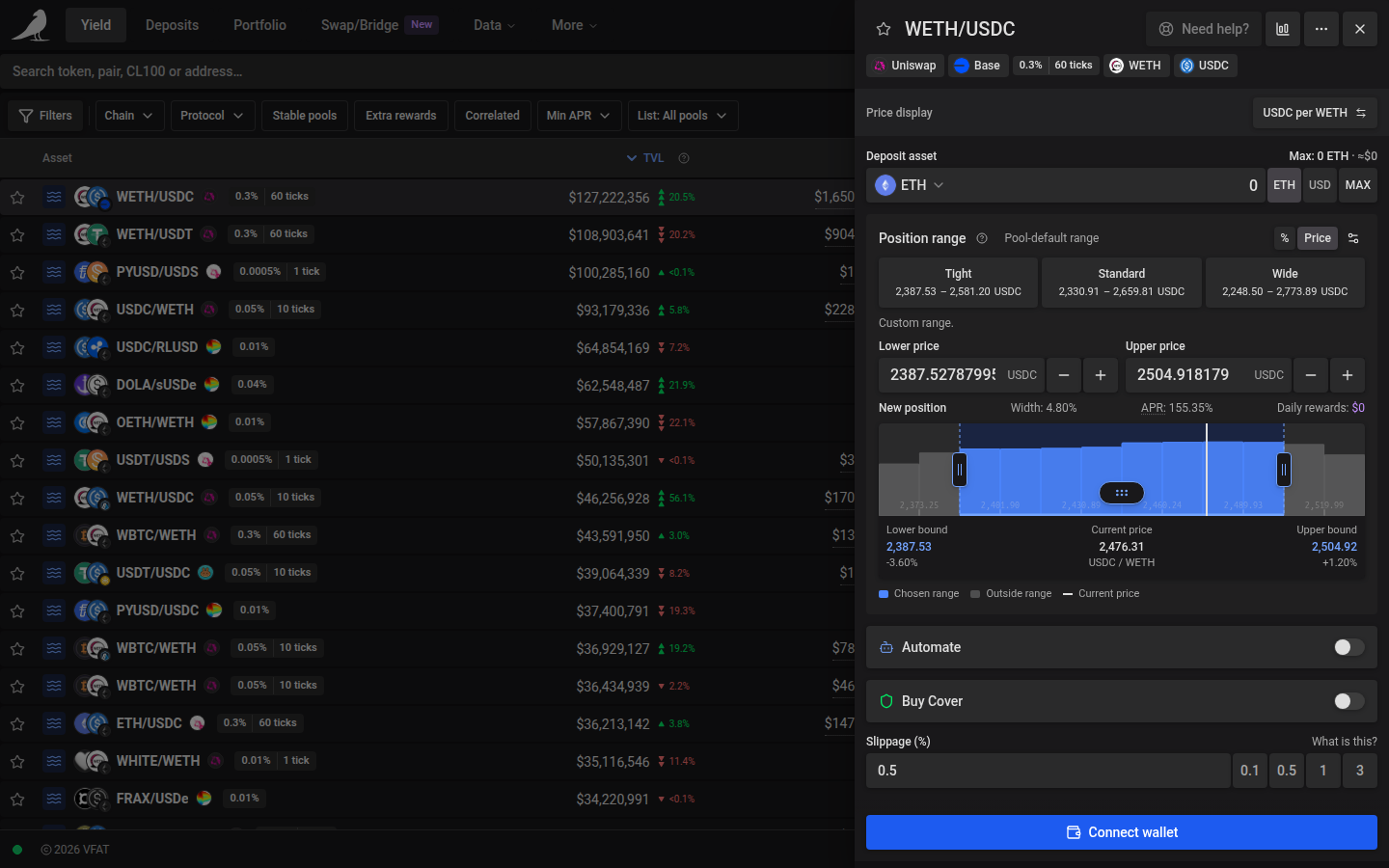This screenshot has width=1389, height=868.
Task: Switch deposit amount unit to USD
Action: click(x=1320, y=185)
